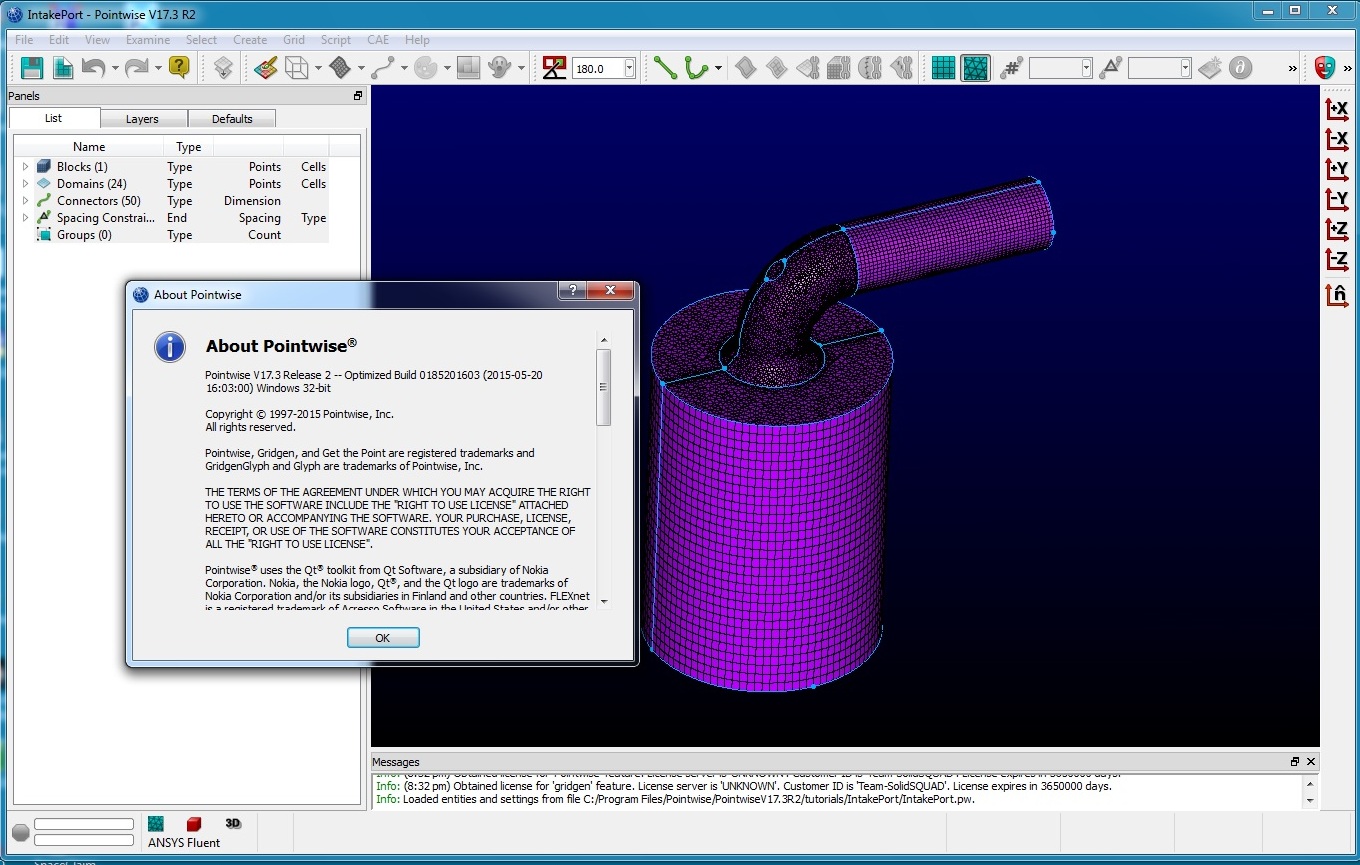Show hidden toolbar items via chevron

coord(1292,68)
